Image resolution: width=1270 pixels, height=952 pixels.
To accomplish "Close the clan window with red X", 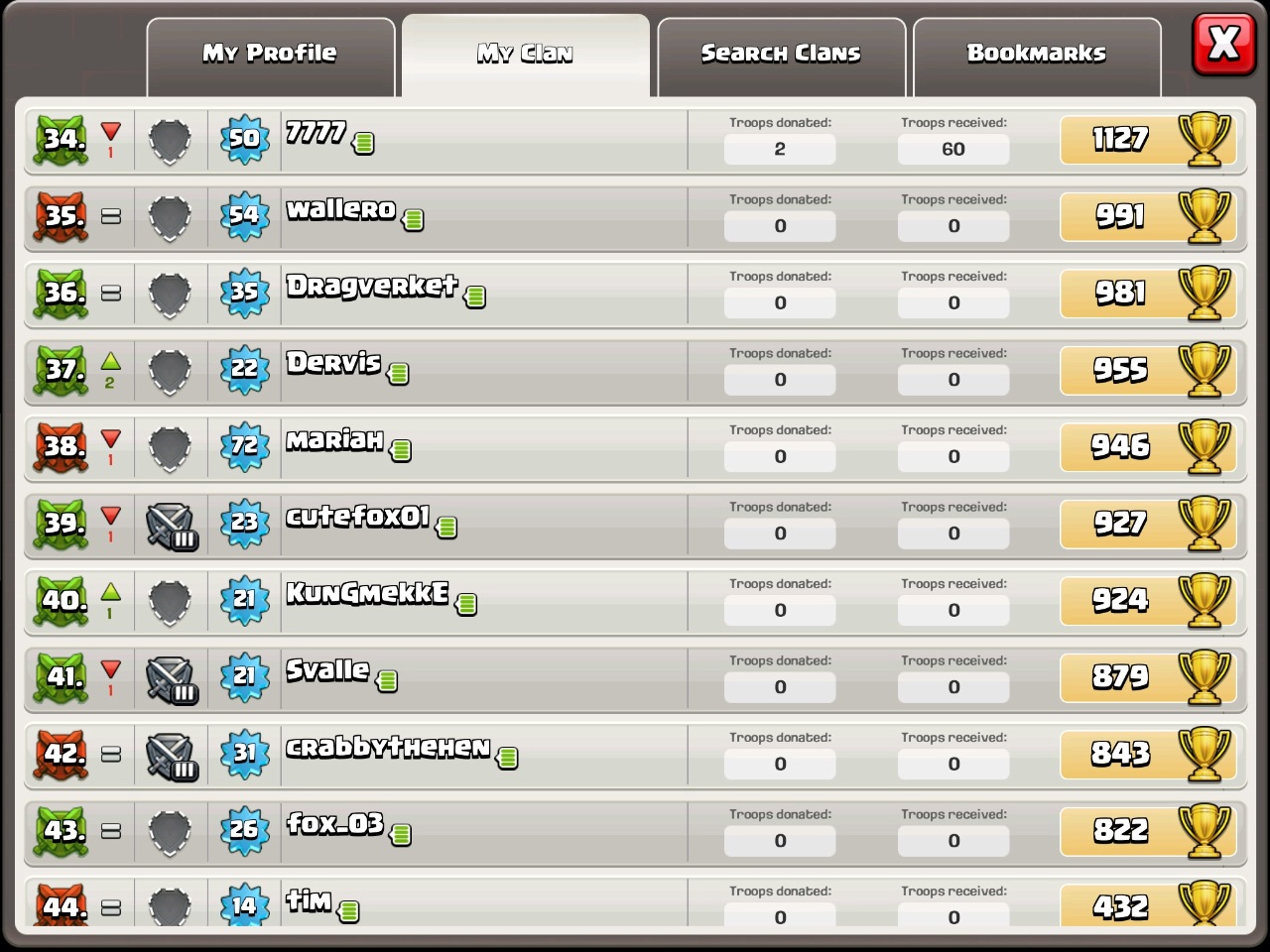I will tap(1223, 44).
